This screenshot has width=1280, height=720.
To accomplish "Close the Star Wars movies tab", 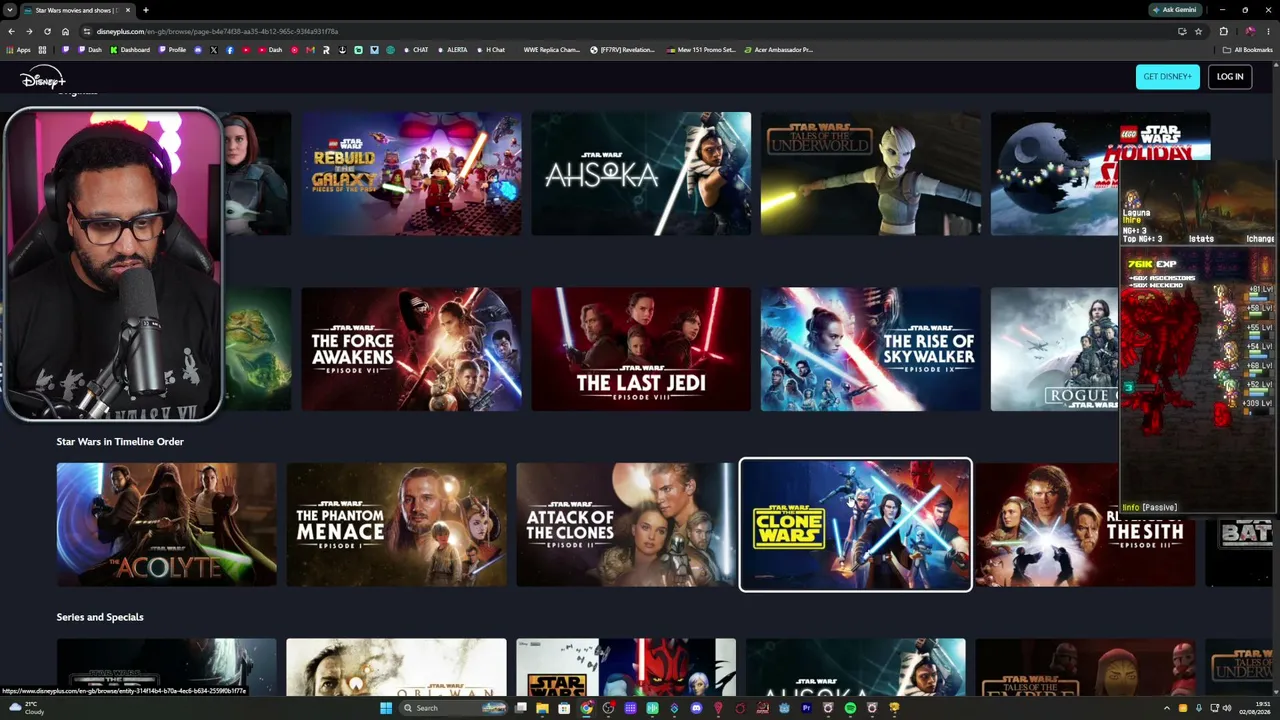I will (x=129, y=10).
